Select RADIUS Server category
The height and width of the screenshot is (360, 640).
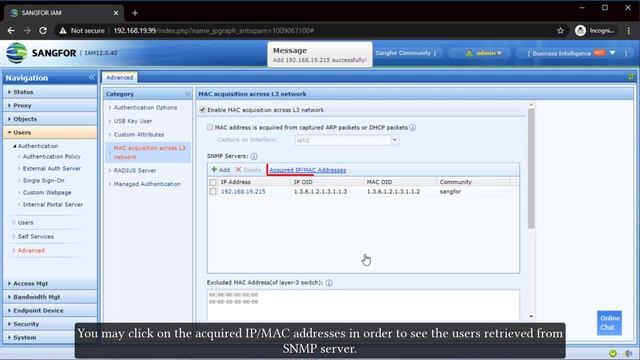[x=135, y=170]
